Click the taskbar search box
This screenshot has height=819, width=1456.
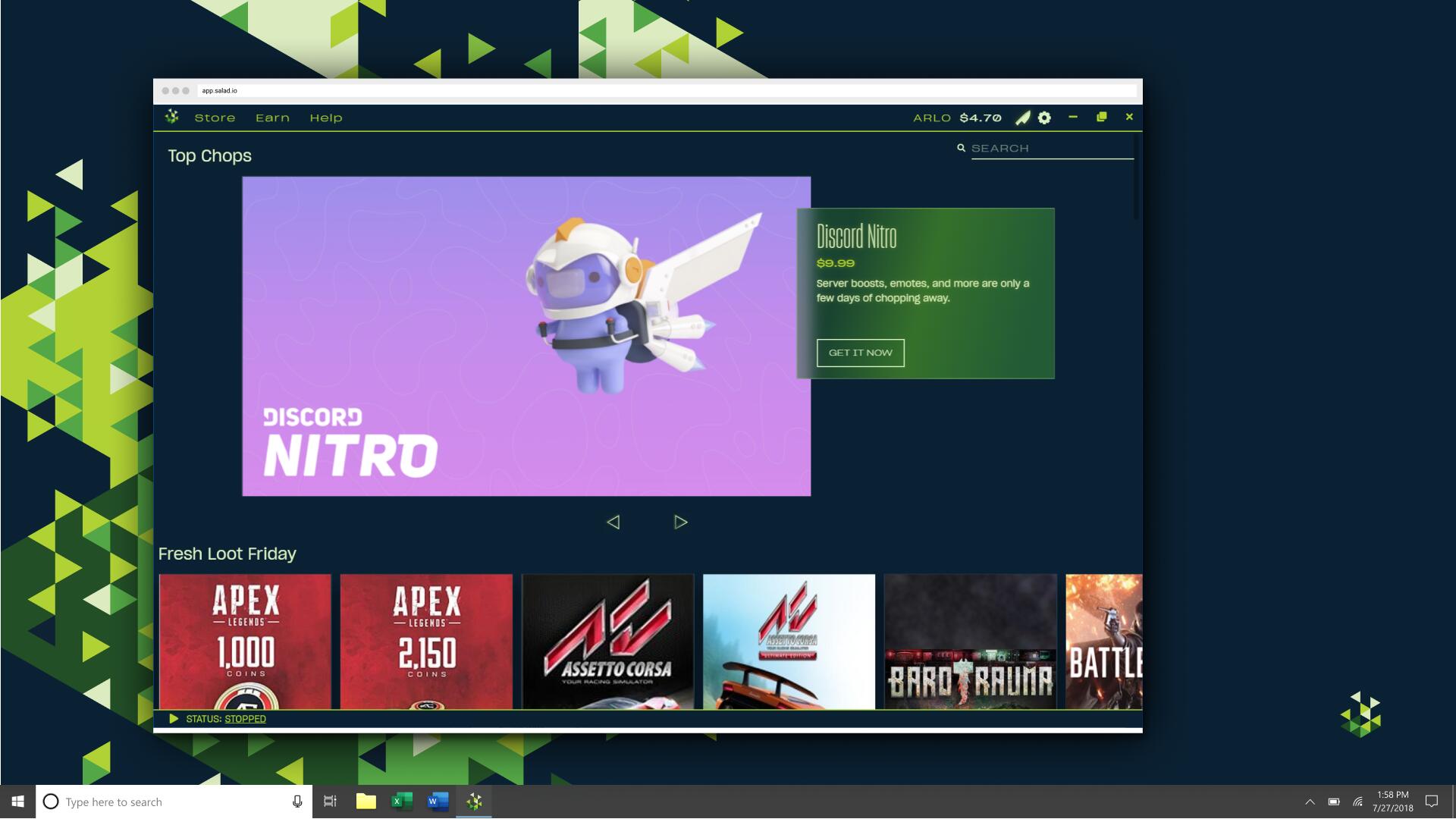pyautogui.click(x=174, y=802)
